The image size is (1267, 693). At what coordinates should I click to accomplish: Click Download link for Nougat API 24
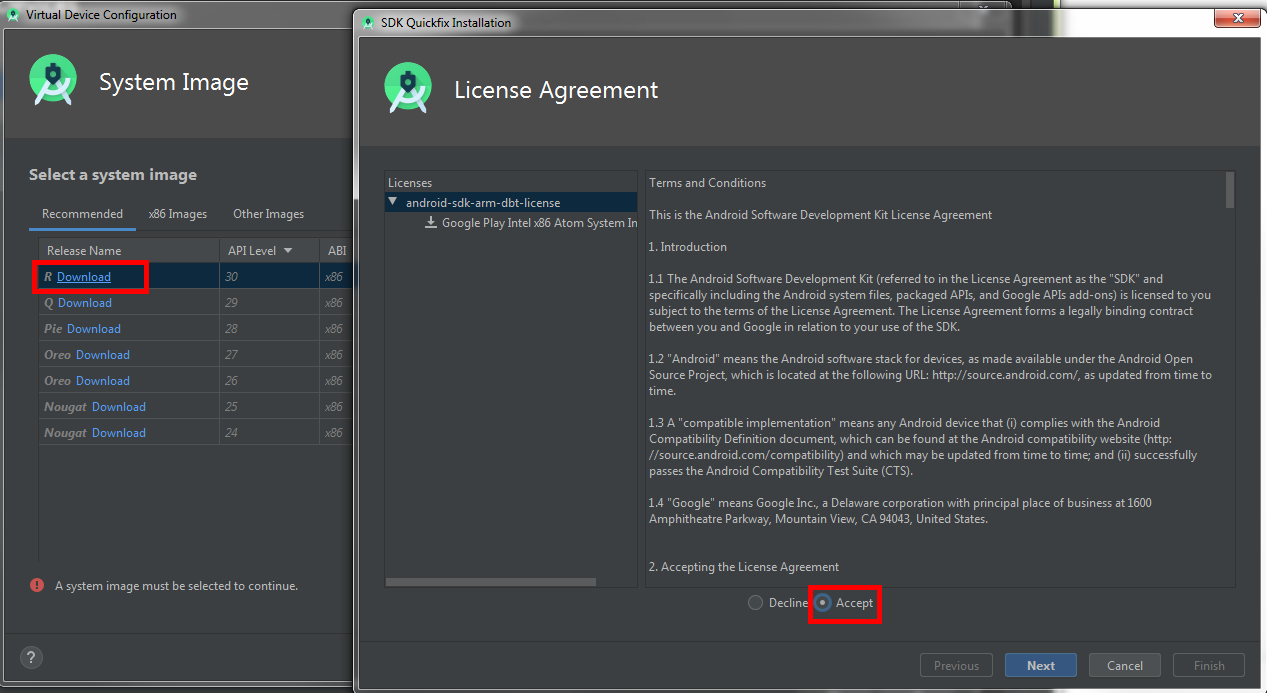pyautogui.click(x=119, y=432)
